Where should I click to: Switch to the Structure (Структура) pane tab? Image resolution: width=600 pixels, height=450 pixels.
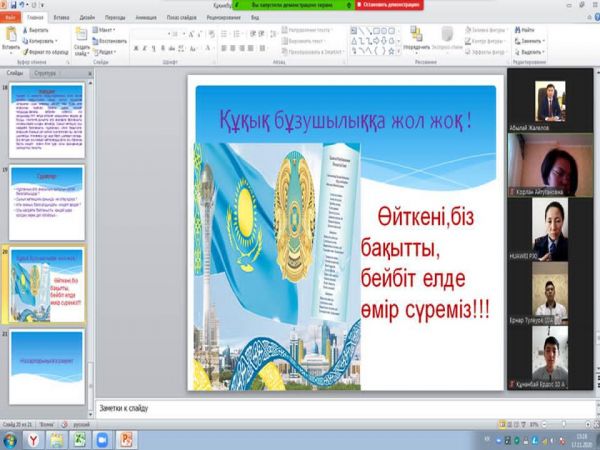point(44,73)
